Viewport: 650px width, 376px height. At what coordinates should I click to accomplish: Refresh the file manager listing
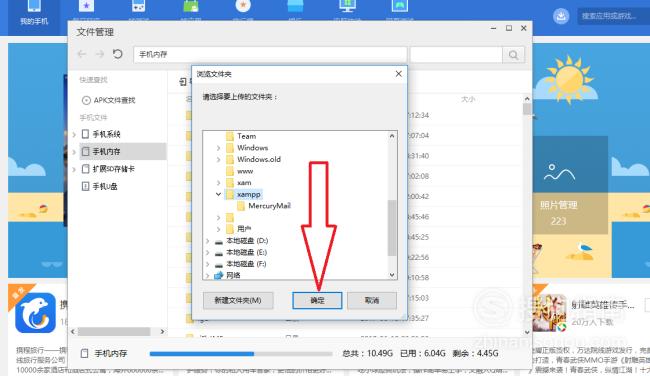[x=118, y=54]
